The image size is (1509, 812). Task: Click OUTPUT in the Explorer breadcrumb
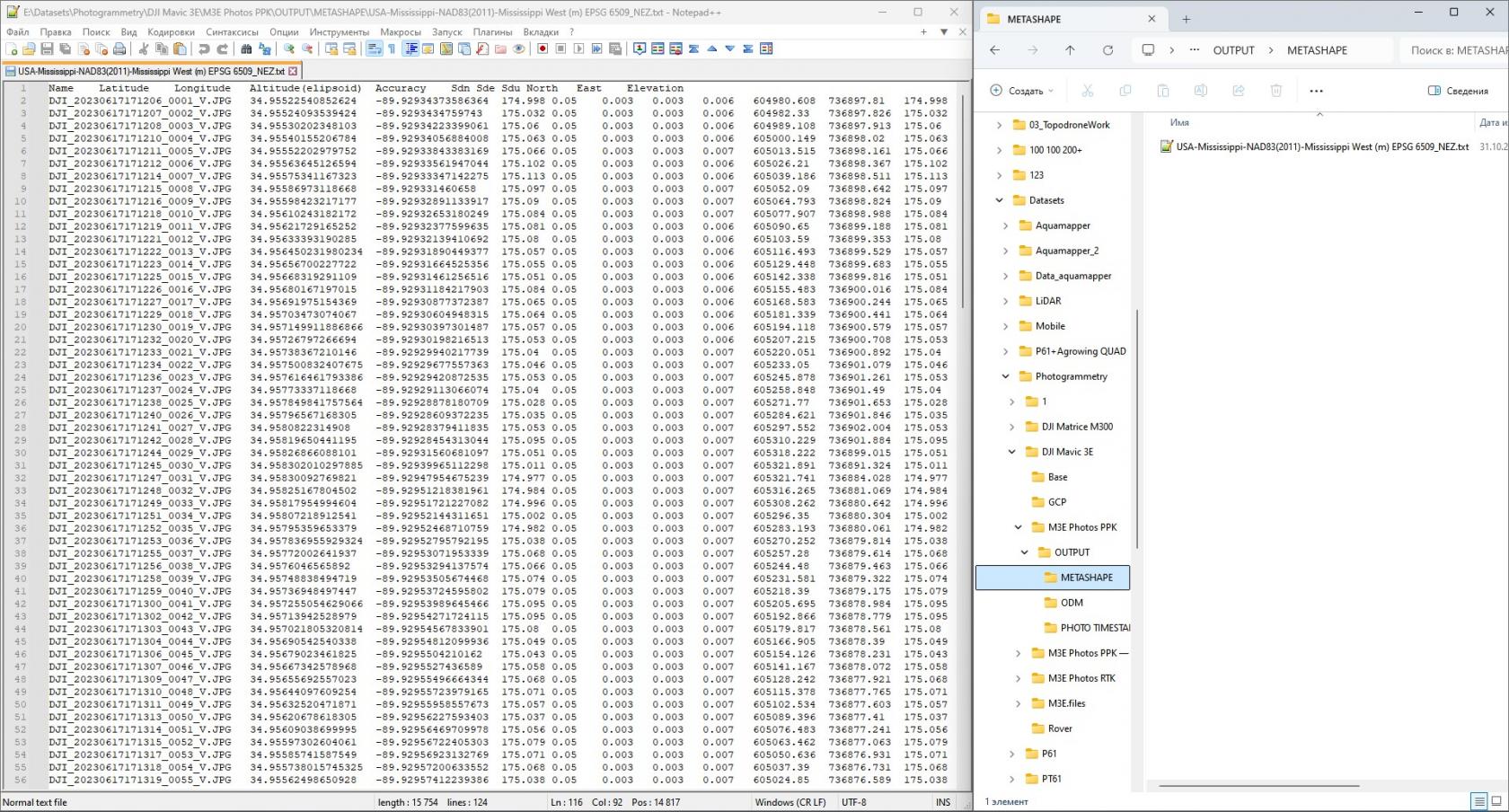pos(1233,50)
